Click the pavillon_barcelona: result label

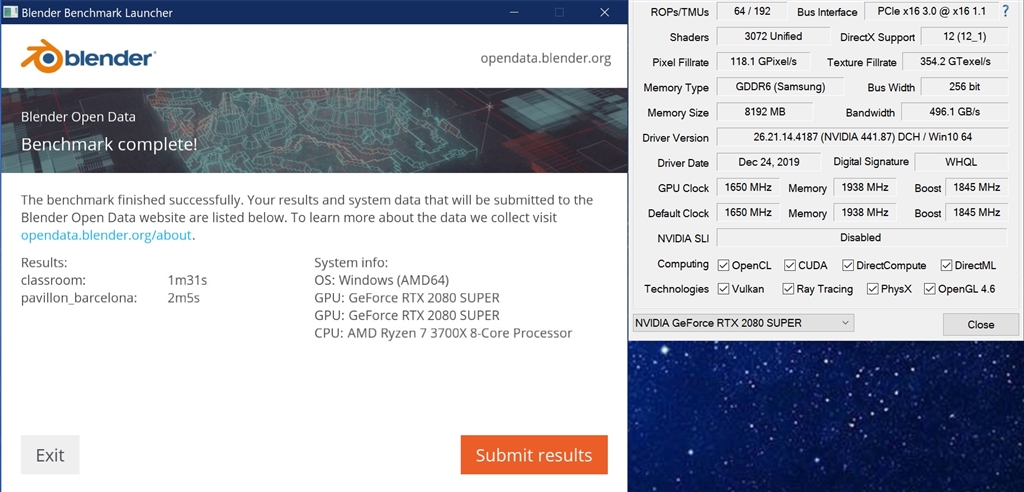click(x=79, y=298)
